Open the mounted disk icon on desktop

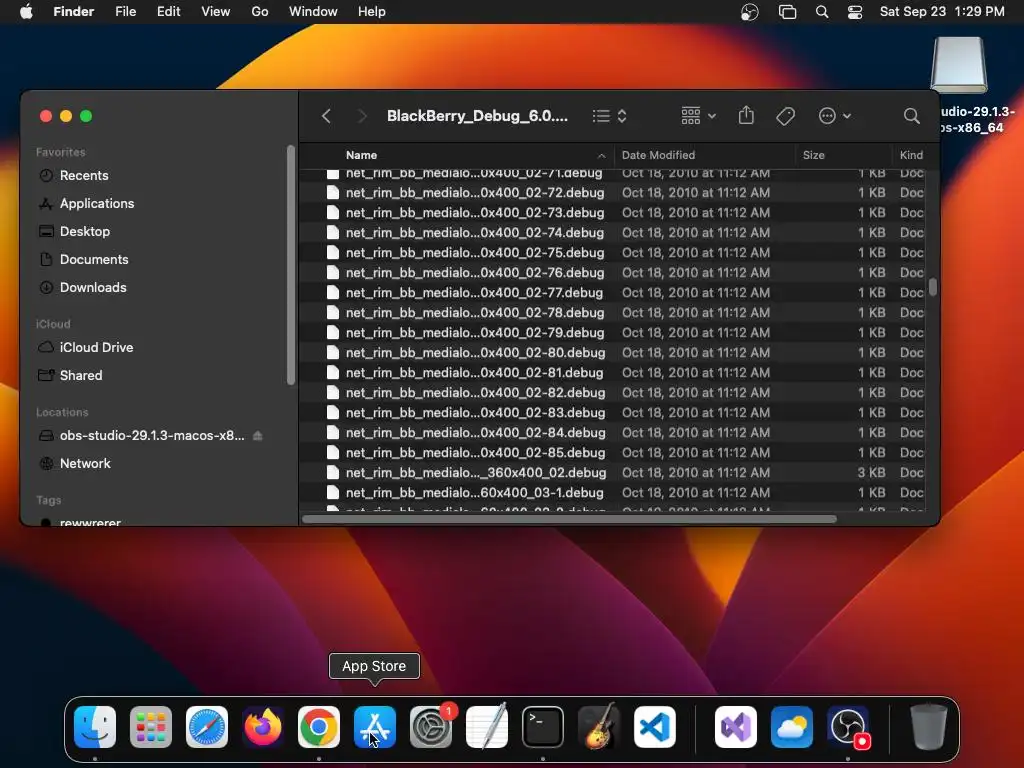tap(959, 65)
